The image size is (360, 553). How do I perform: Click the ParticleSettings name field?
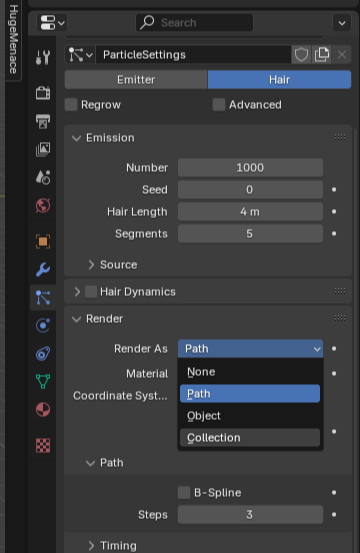pyautogui.click(x=193, y=55)
